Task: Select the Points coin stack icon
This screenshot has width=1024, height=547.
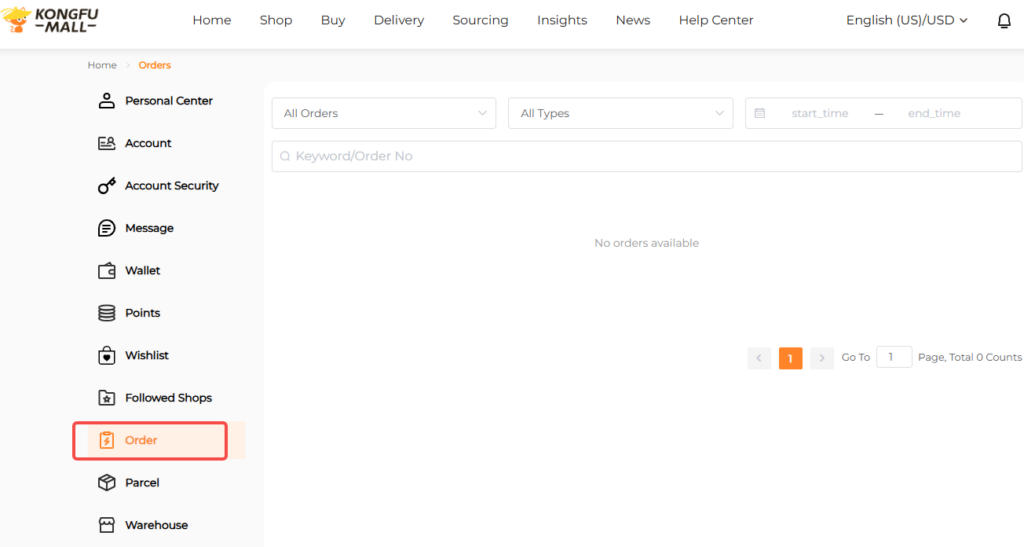Action: coord(107,313)
